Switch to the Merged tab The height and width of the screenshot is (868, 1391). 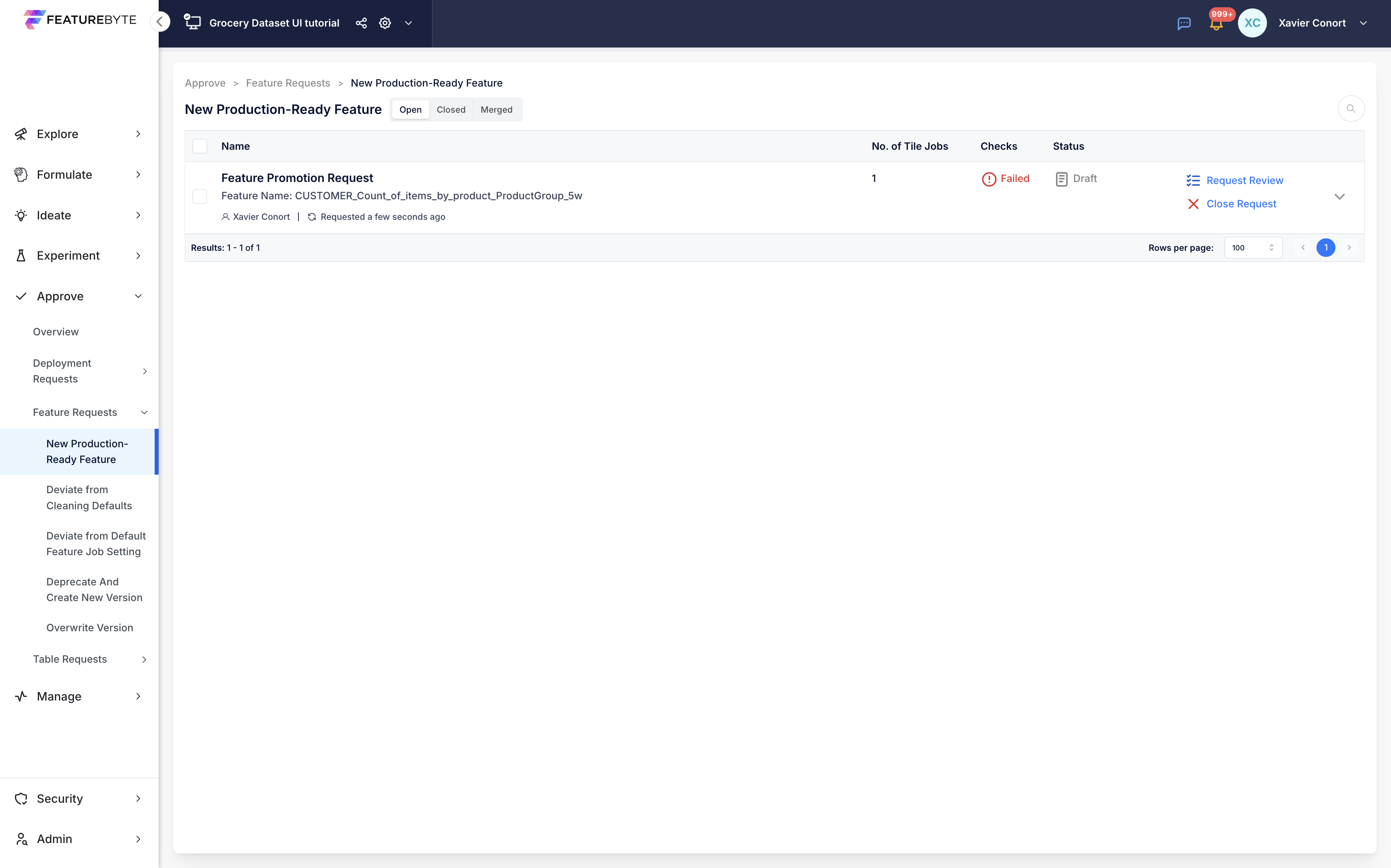(x=496, y=110)
